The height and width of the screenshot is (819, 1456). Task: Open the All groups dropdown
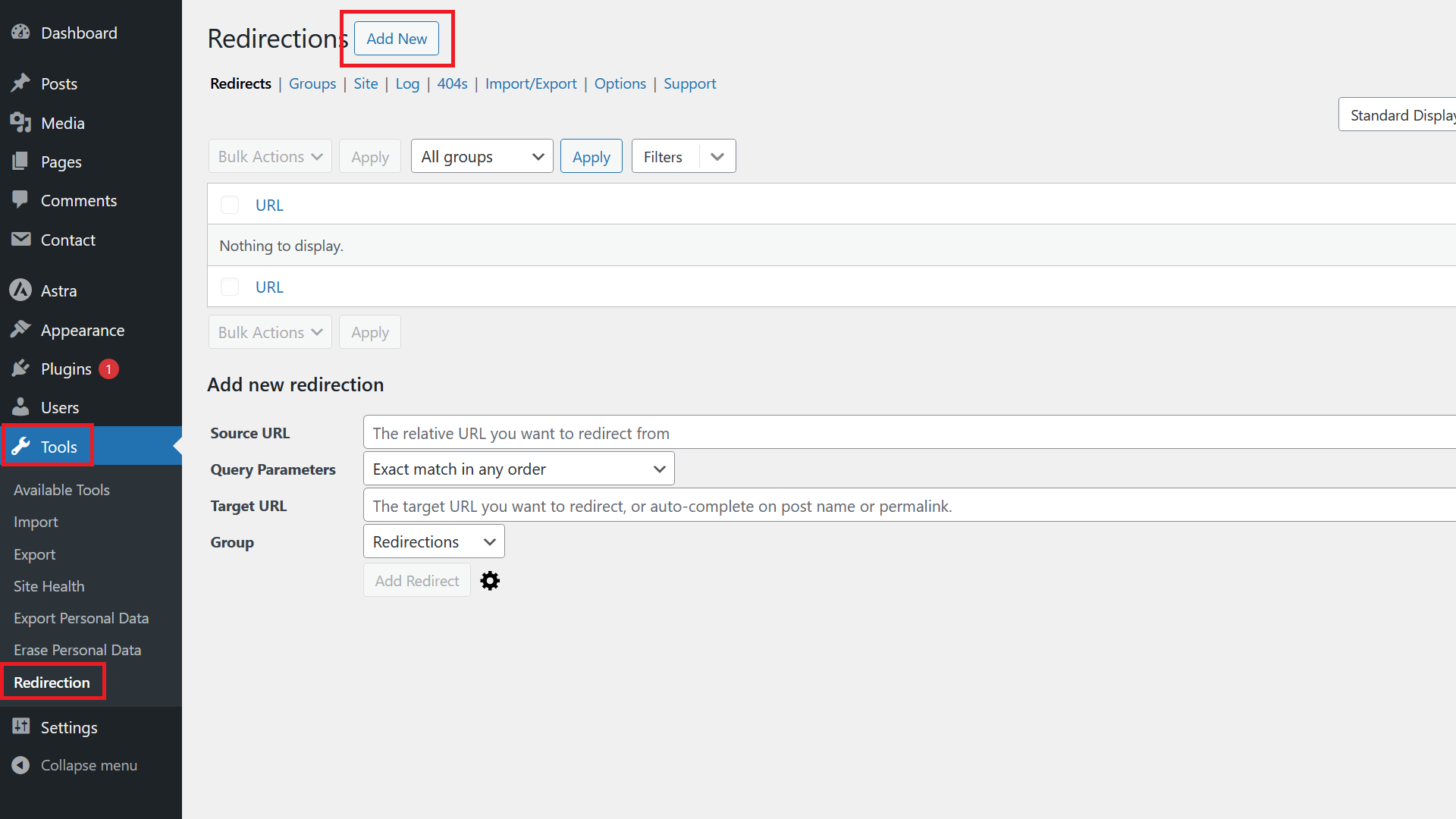tap(482, 156)
